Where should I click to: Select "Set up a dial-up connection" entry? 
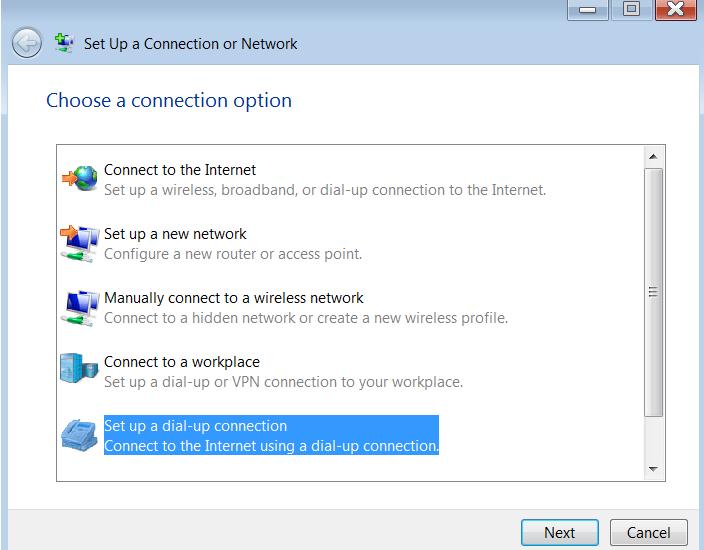[271, 435]
